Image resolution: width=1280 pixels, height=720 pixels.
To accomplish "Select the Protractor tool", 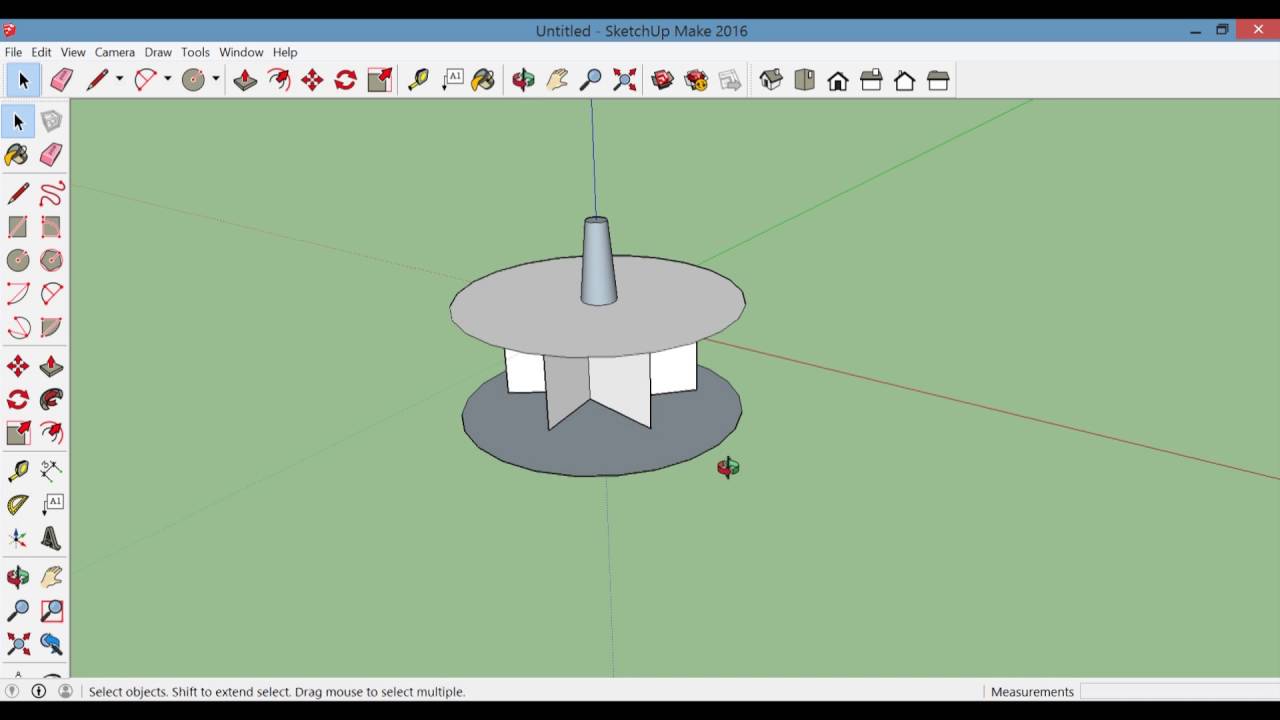I will coord(18,504).
